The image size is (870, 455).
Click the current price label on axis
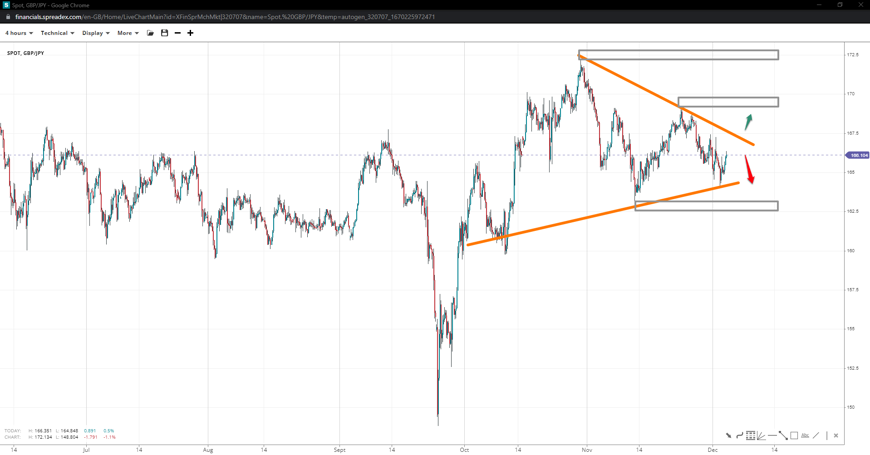(x=857, y=156)
